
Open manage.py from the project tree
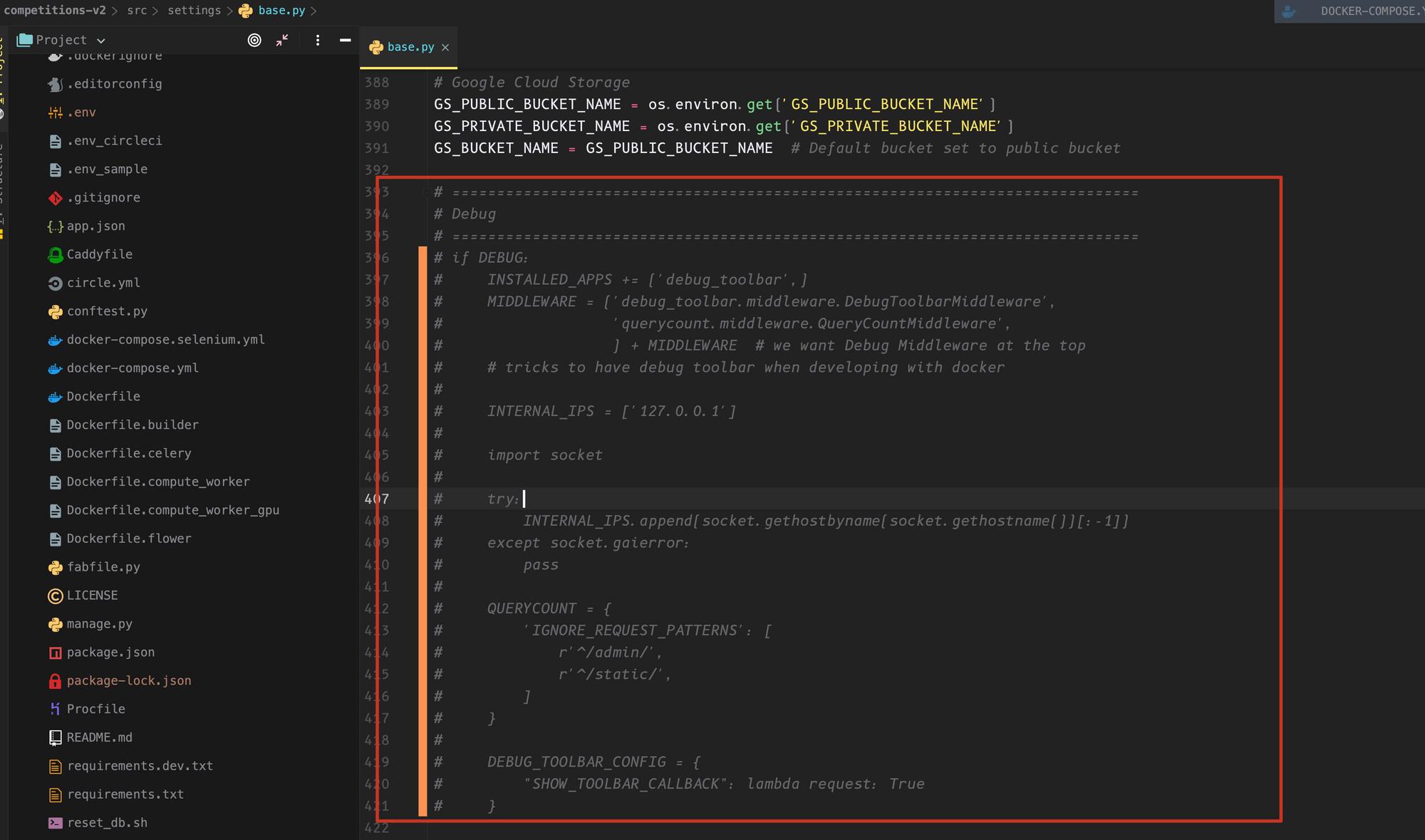pos(99,624)
